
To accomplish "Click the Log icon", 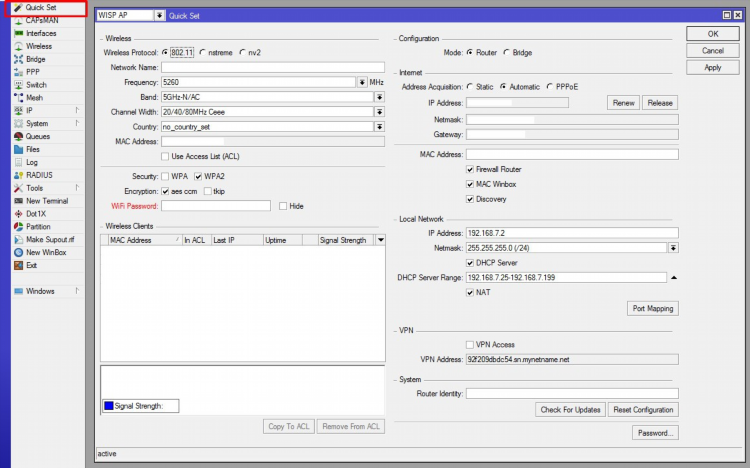I will 18,162.
